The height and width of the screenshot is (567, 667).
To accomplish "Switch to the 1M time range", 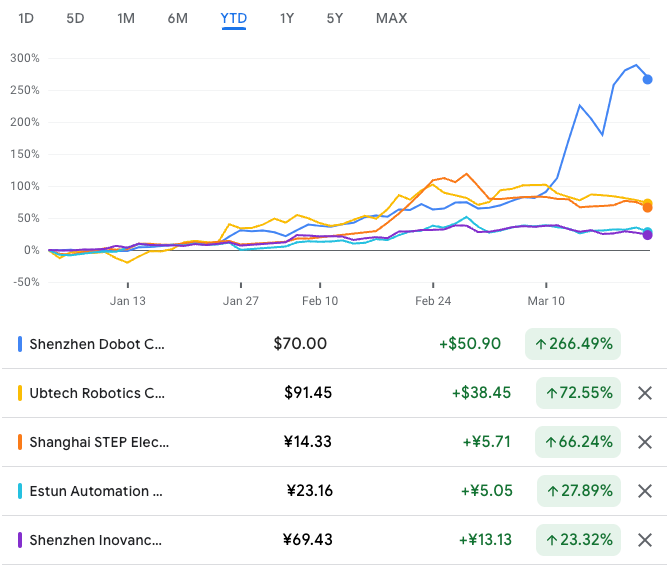I will [x=126, y=18].
